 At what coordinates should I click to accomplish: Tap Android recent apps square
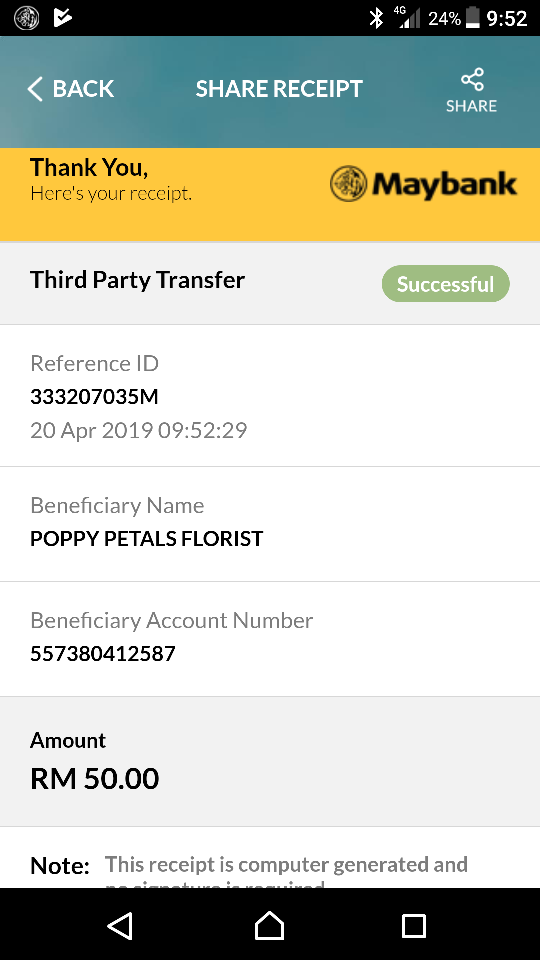pos(413,926)
